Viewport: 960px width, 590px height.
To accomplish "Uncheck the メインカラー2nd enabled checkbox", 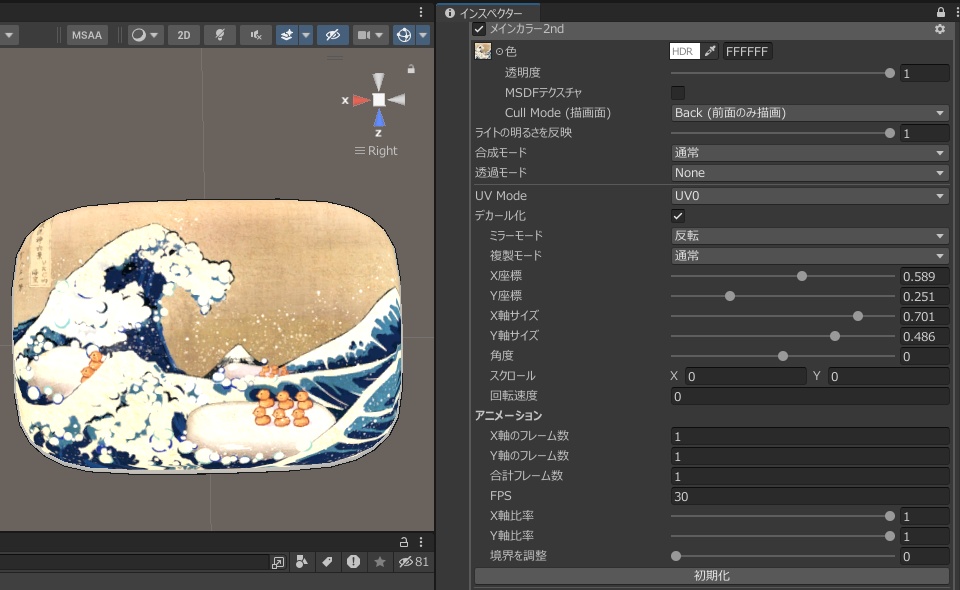I will (x=478, y=29).
